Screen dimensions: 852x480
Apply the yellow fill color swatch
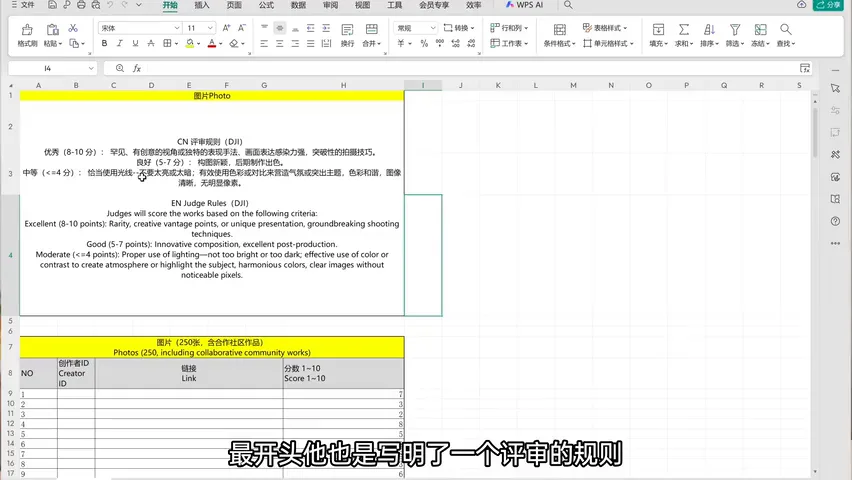190,43
